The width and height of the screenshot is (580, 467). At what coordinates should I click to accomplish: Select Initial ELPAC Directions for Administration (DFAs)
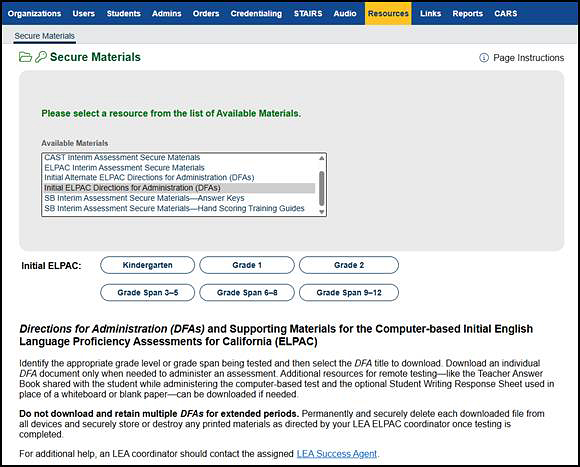[x=179, y=188]
